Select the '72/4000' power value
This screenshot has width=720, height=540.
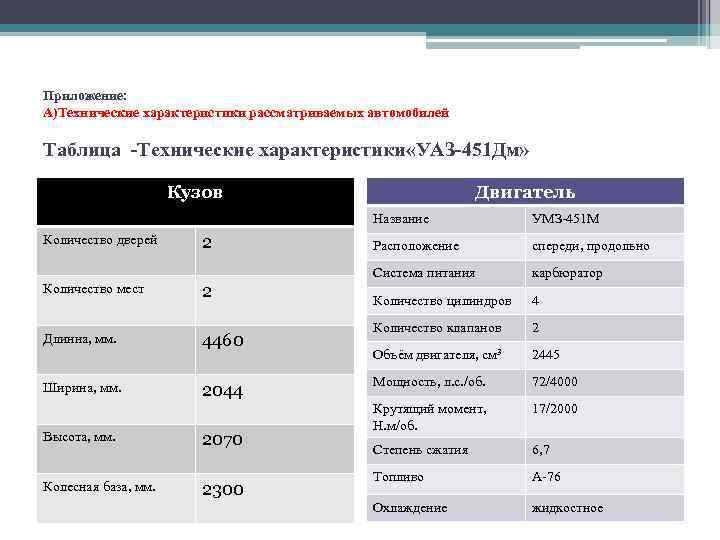coord(554,382)
